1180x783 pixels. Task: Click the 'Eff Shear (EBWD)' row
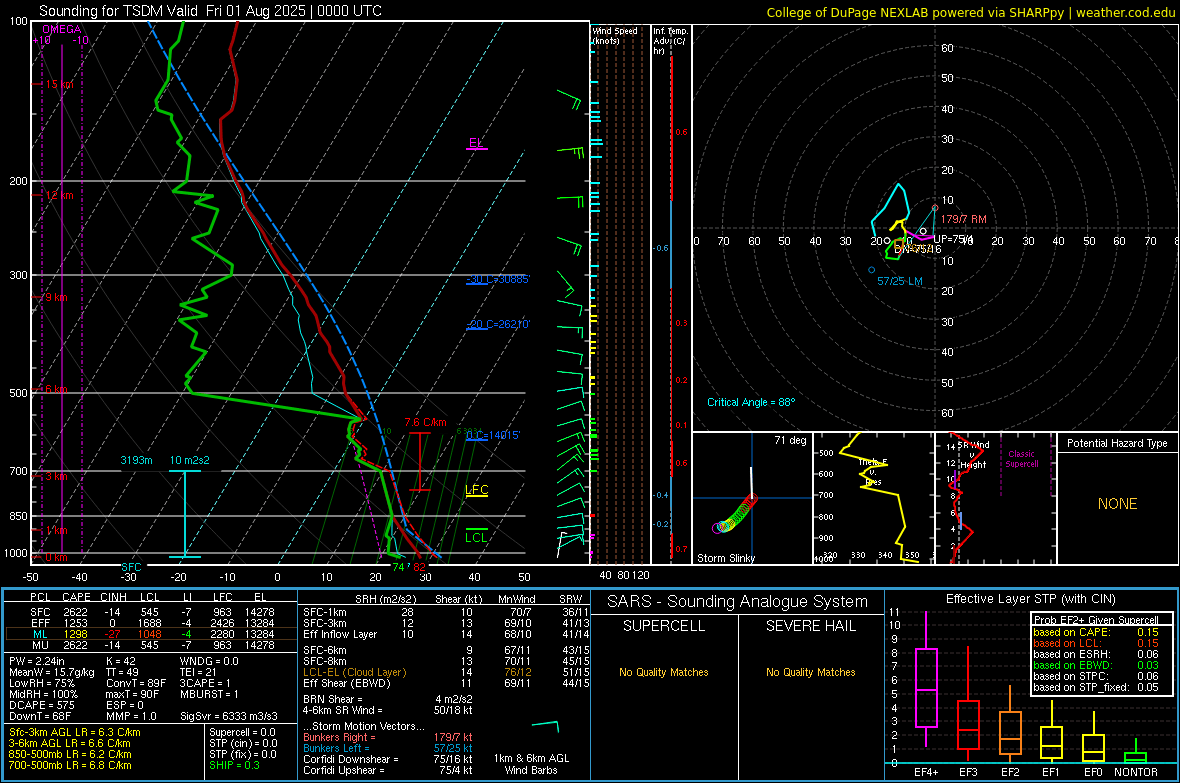(444, 684)
